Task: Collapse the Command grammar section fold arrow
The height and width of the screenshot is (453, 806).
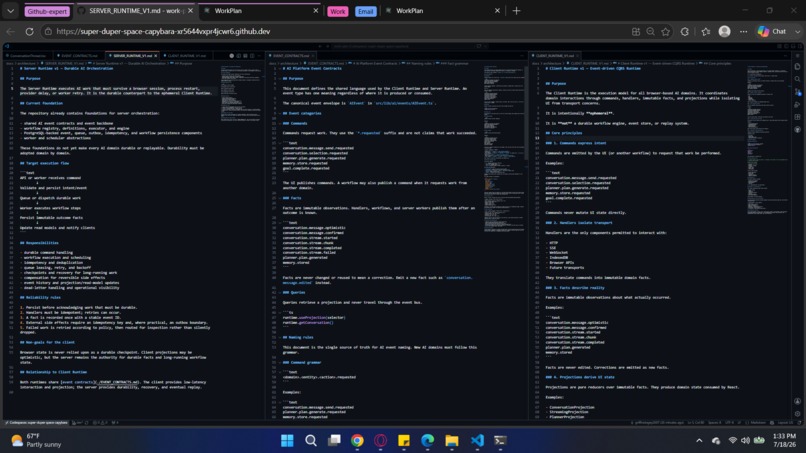Action: pyautogui.click(x=279, y=363)
